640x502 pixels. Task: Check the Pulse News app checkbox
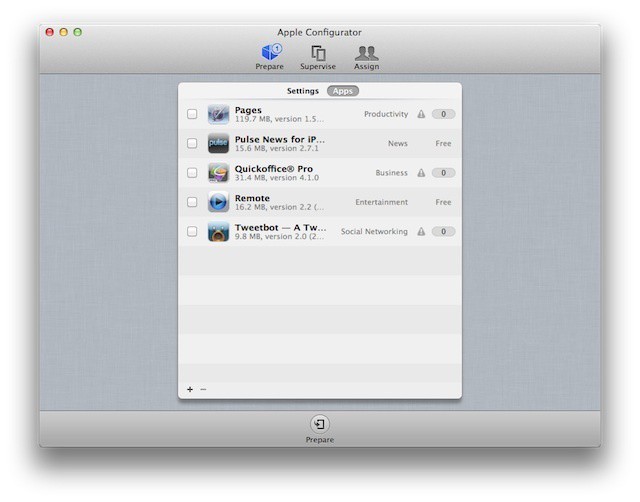click(x=192, y=143)
